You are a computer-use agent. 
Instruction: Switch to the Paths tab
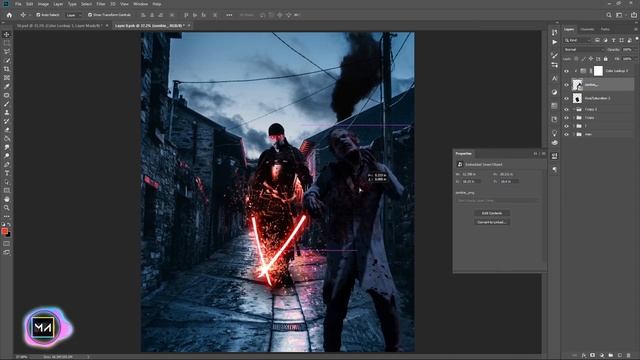605,29
